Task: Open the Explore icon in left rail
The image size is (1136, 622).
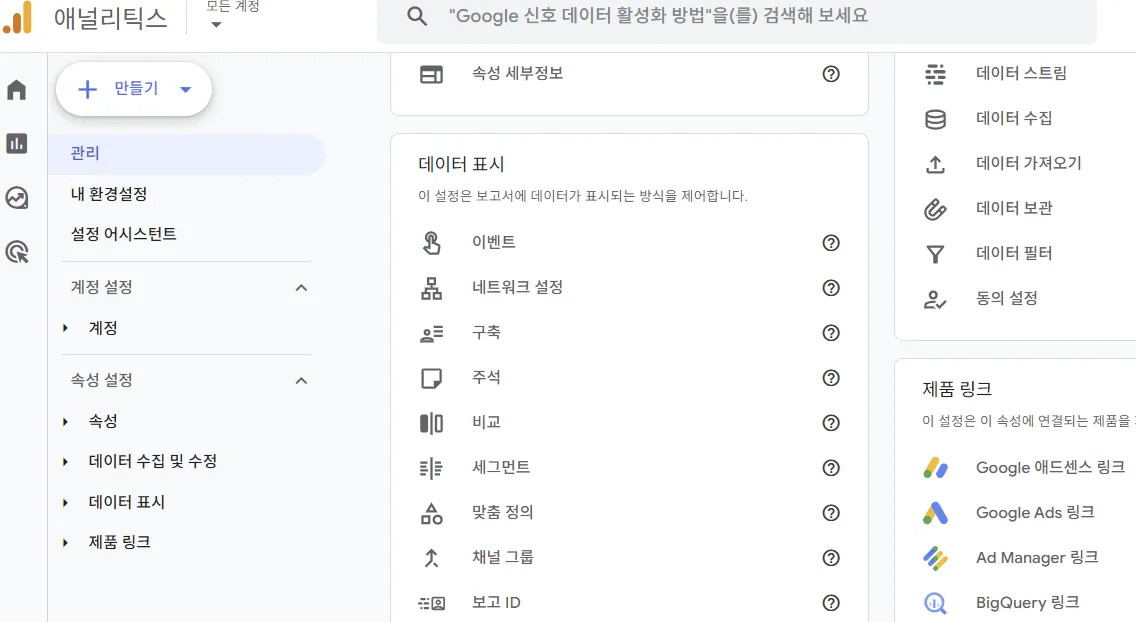Action: pyautogui.click(x=17, y=198)
